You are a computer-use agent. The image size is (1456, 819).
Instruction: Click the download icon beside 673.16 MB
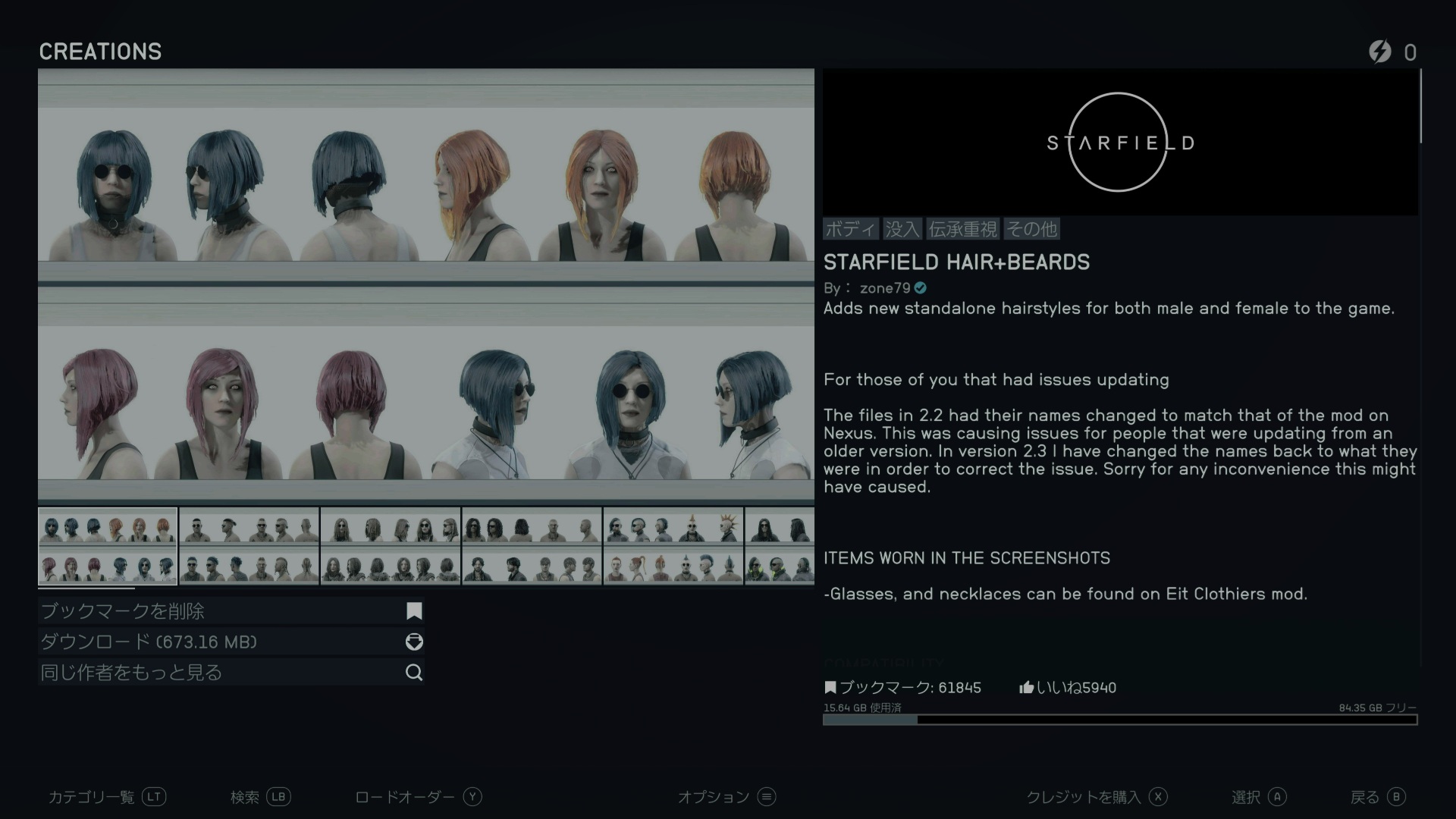click(x=414, y=642)
